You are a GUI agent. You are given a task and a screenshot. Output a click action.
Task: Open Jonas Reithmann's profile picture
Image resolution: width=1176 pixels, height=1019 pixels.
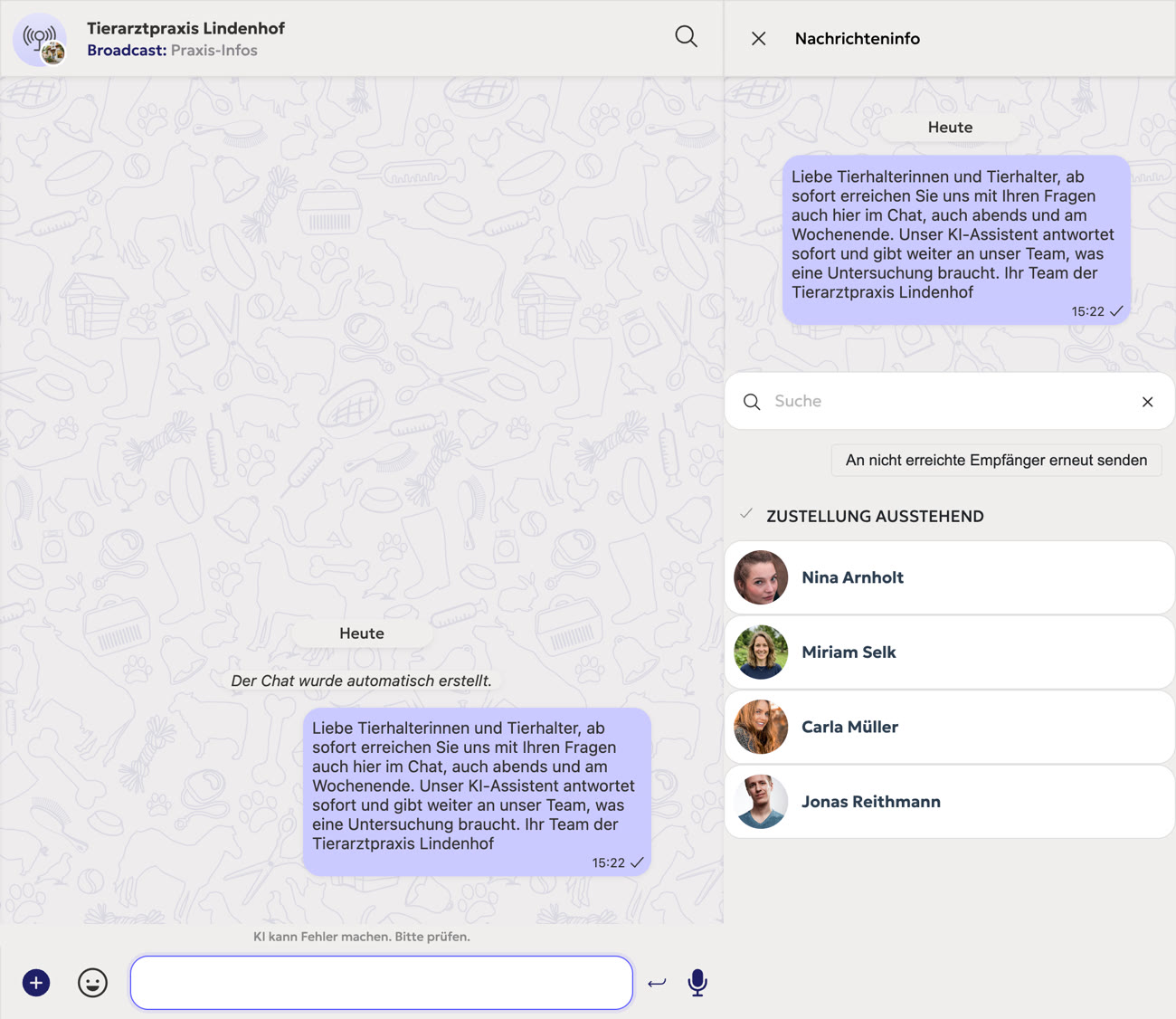(761, 802)
